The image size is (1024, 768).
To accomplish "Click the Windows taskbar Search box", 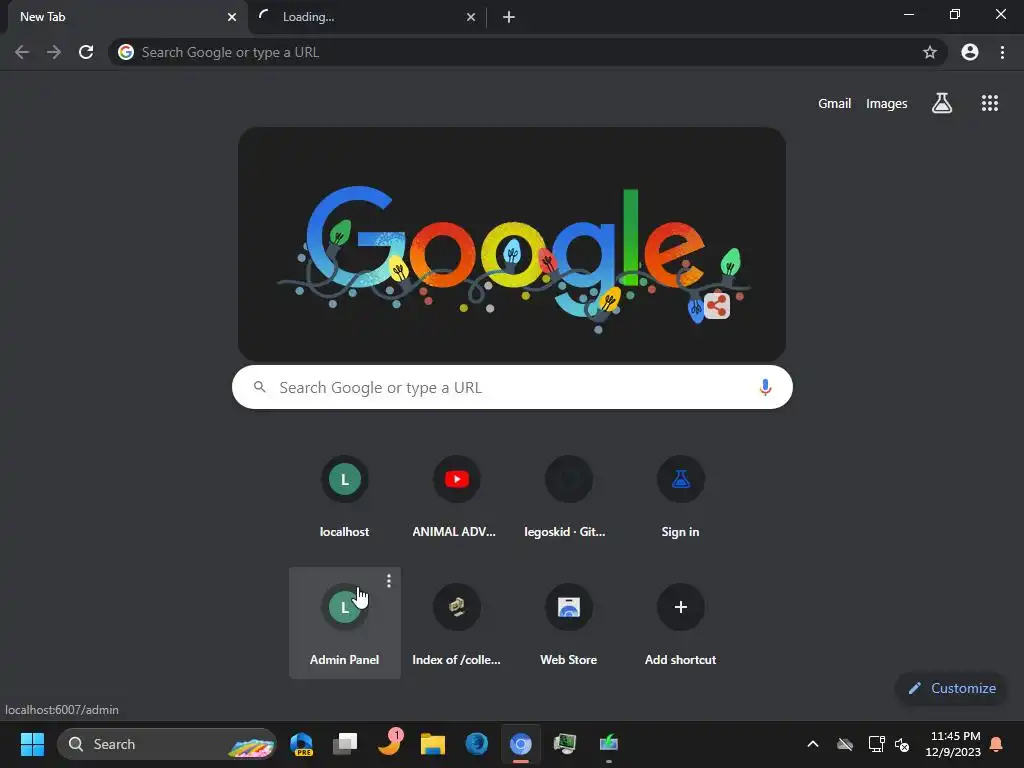I will [167, 744].
